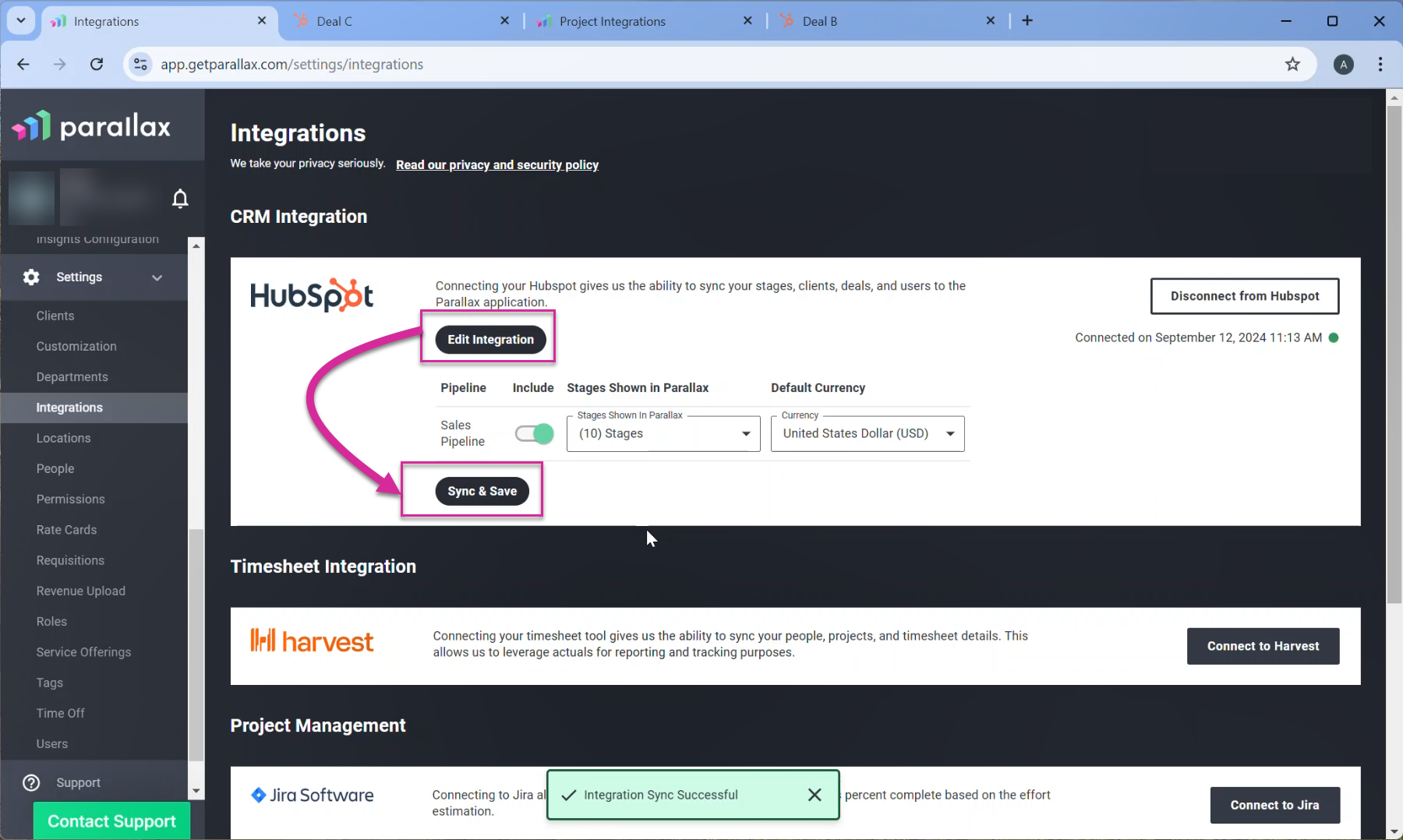Click Edit Integration button
The width and height of the screenshot is (1403, 840).
coord(490,340)
